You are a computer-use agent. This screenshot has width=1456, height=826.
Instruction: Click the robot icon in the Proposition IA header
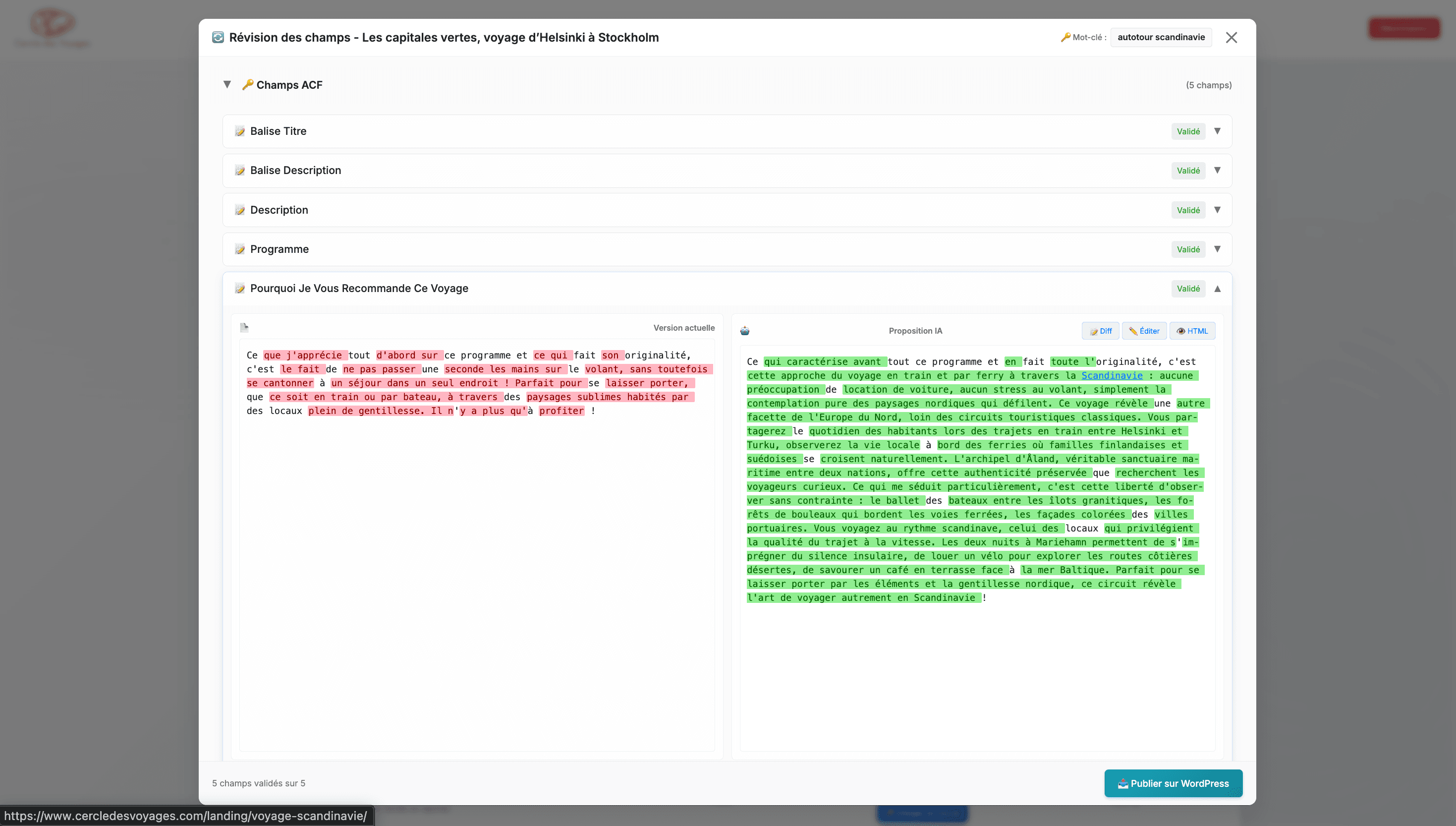coord(745,331)
